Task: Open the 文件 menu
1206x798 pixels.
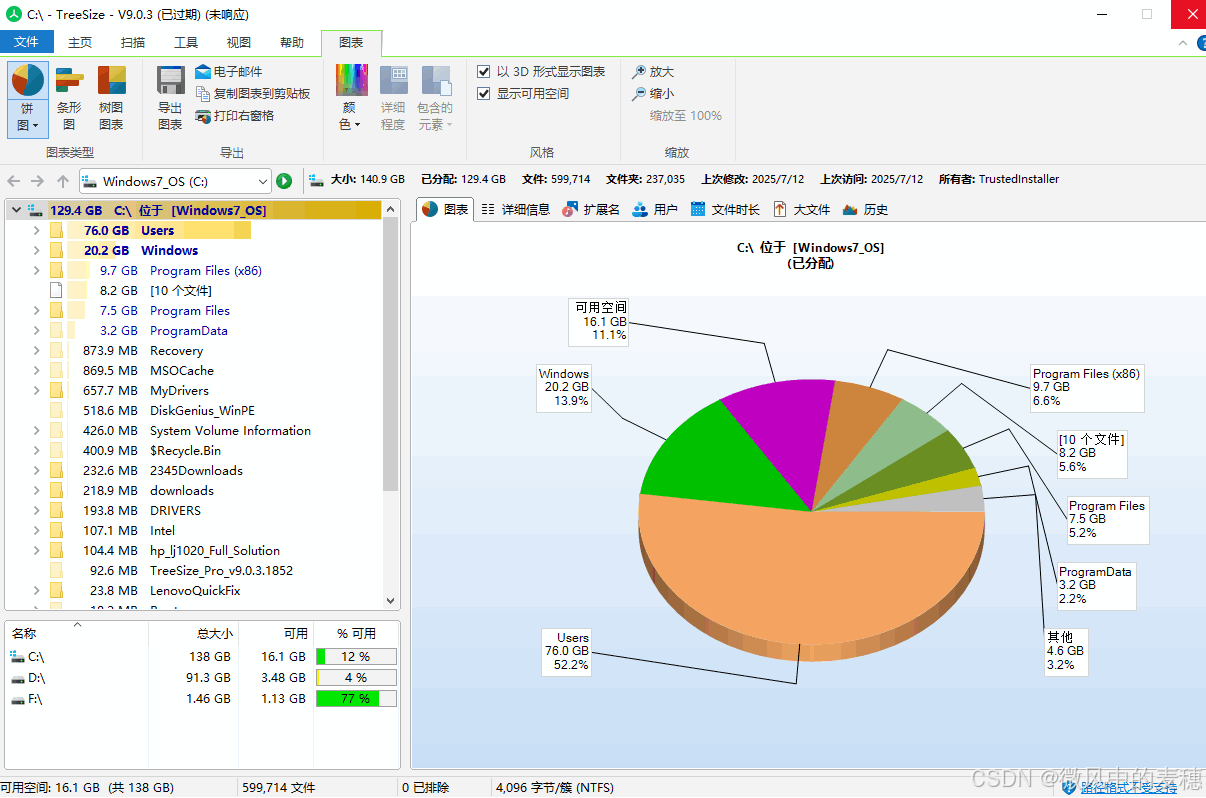Action: (26, 42)
